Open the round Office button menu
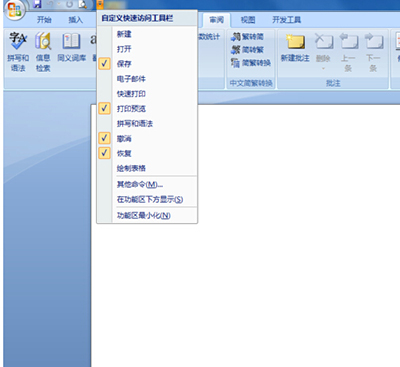The width and height of the screenshot is (400, 367). point(15,10)
